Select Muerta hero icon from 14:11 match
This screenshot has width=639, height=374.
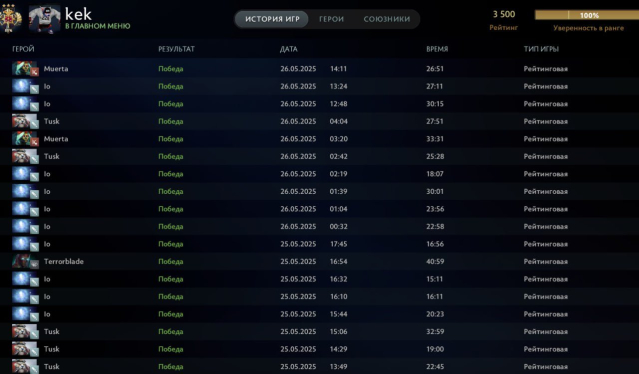click(25, 69)
